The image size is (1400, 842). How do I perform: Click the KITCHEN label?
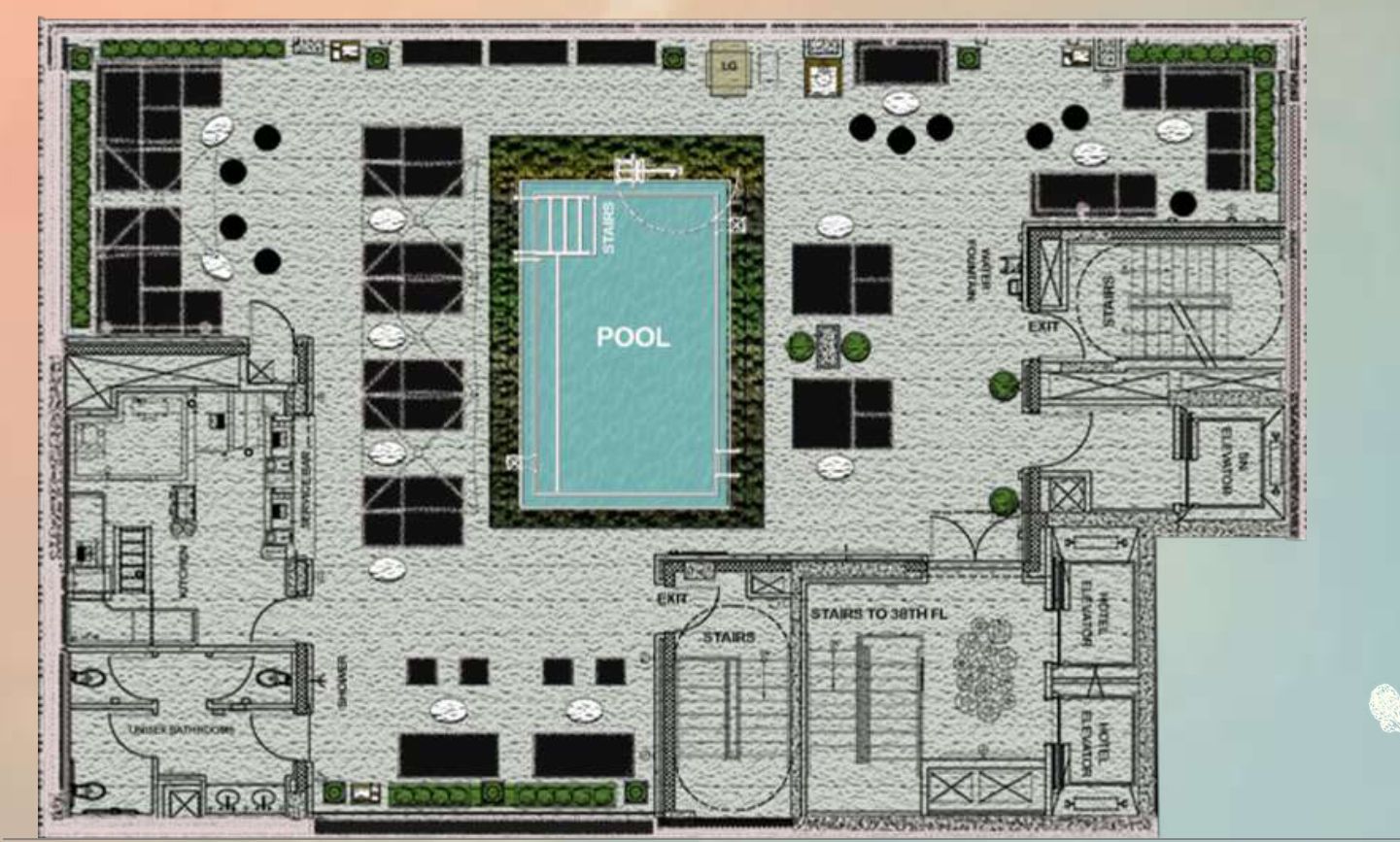pos(182,573)
